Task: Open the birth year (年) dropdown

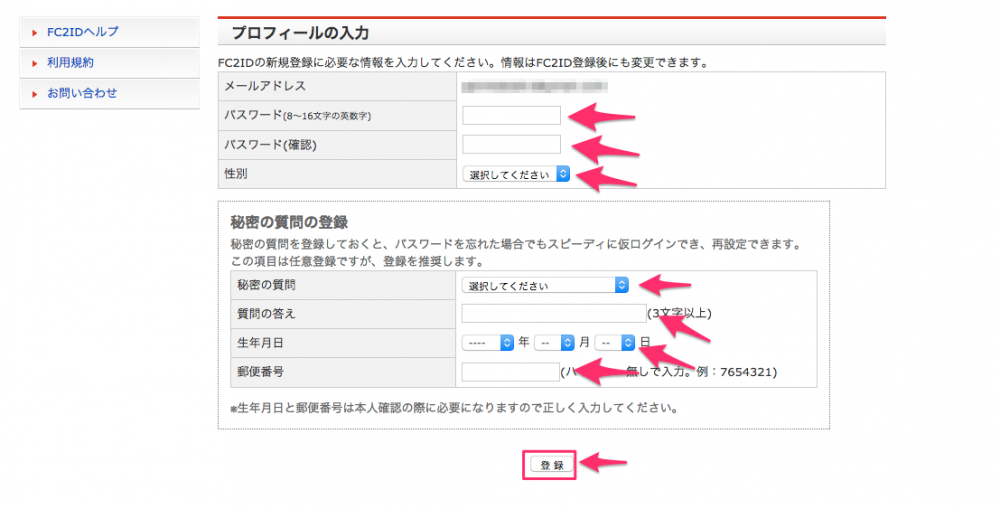Action: 488,343
